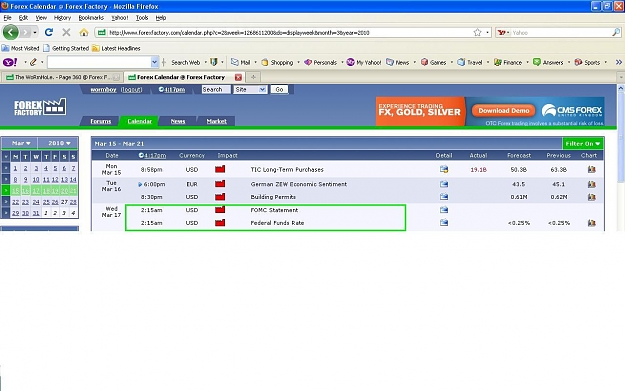Switch to The WoRmHoLe Page 360 tab

coord(63,77)
